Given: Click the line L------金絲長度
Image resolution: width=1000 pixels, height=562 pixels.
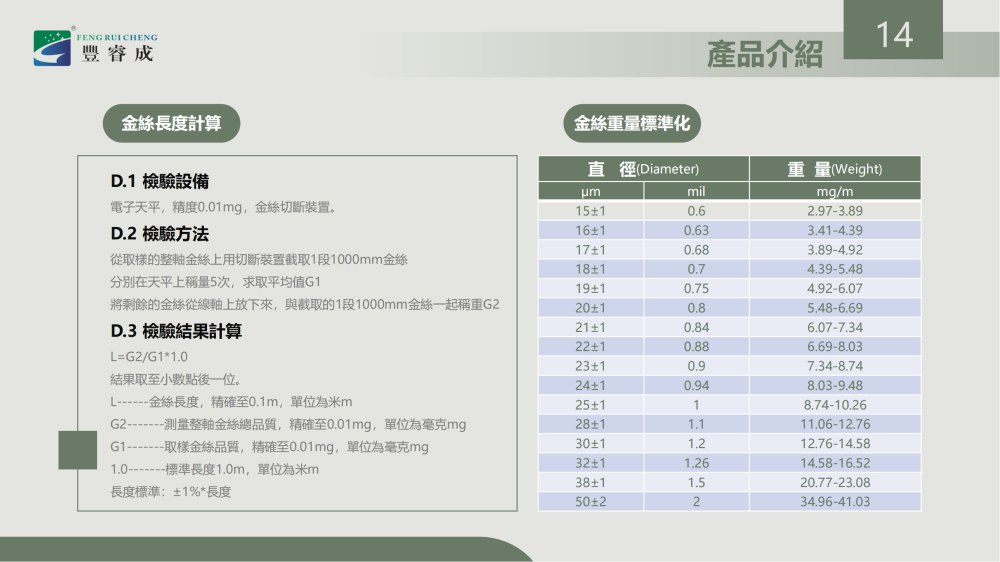Looking at the screenshot, I should coord(231,402).
